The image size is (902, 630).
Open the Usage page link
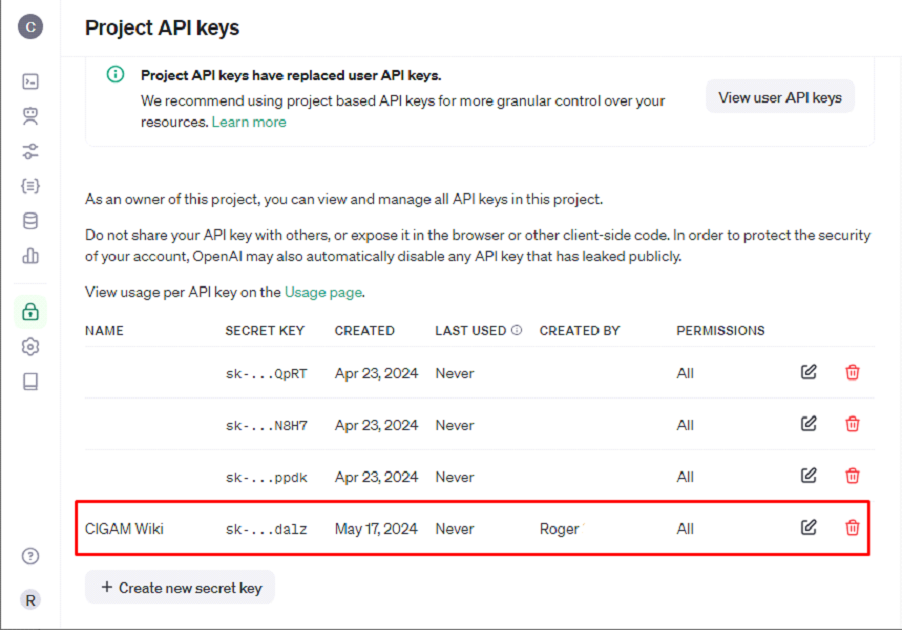[323, 293]
